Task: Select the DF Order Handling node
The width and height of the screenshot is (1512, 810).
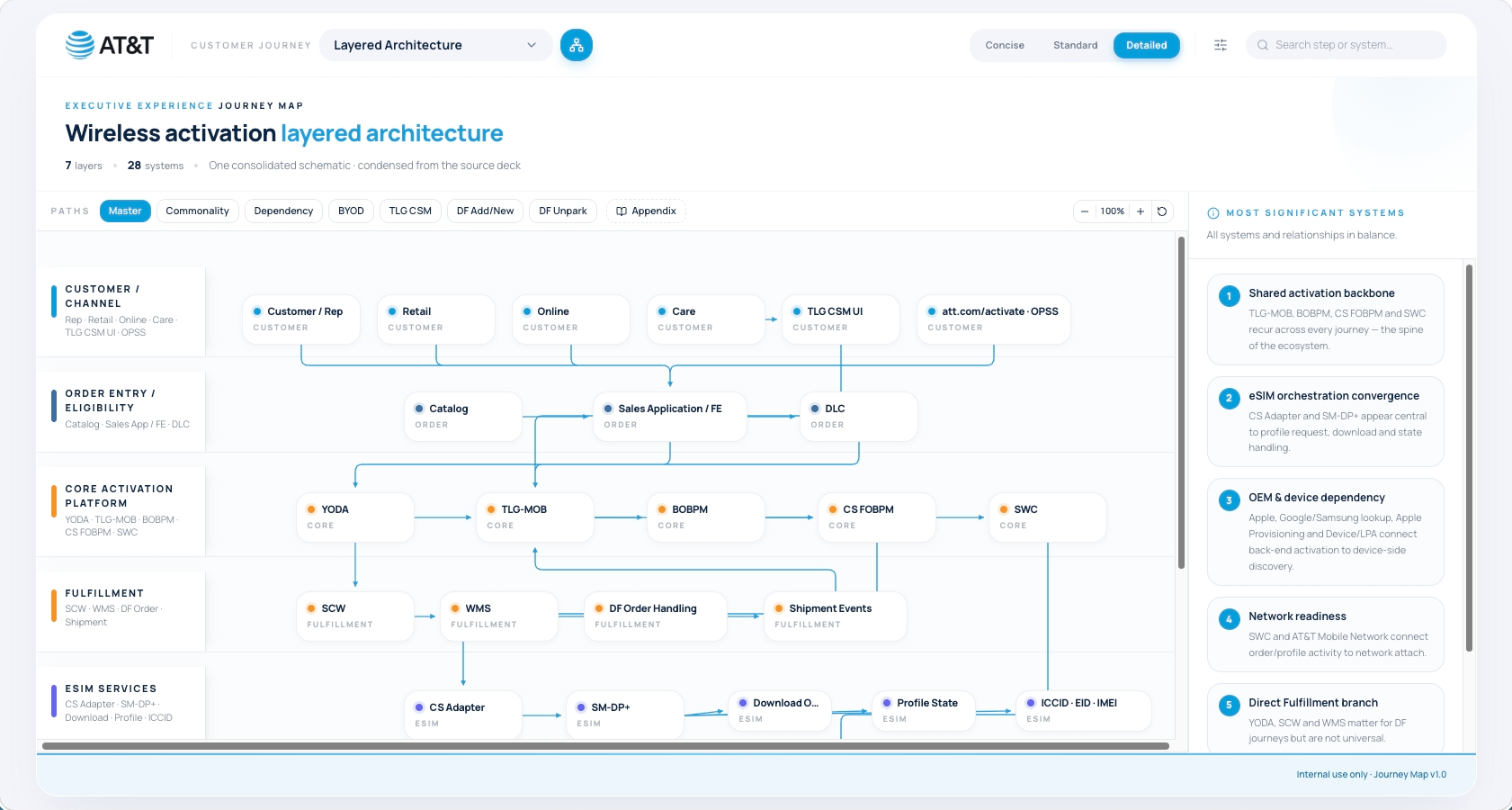Action: [656, 616]
